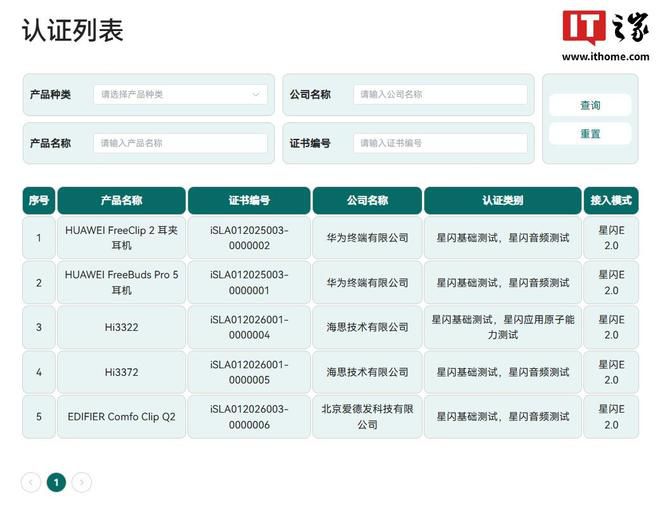The width and height of the screenshot is (660, 509).
Task: Click the 产品名称 column header
Action: 122,200
